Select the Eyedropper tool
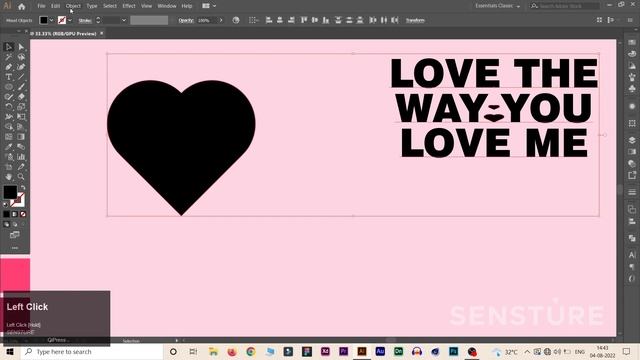This screenshot has height=360, width=640. point(9,147)
